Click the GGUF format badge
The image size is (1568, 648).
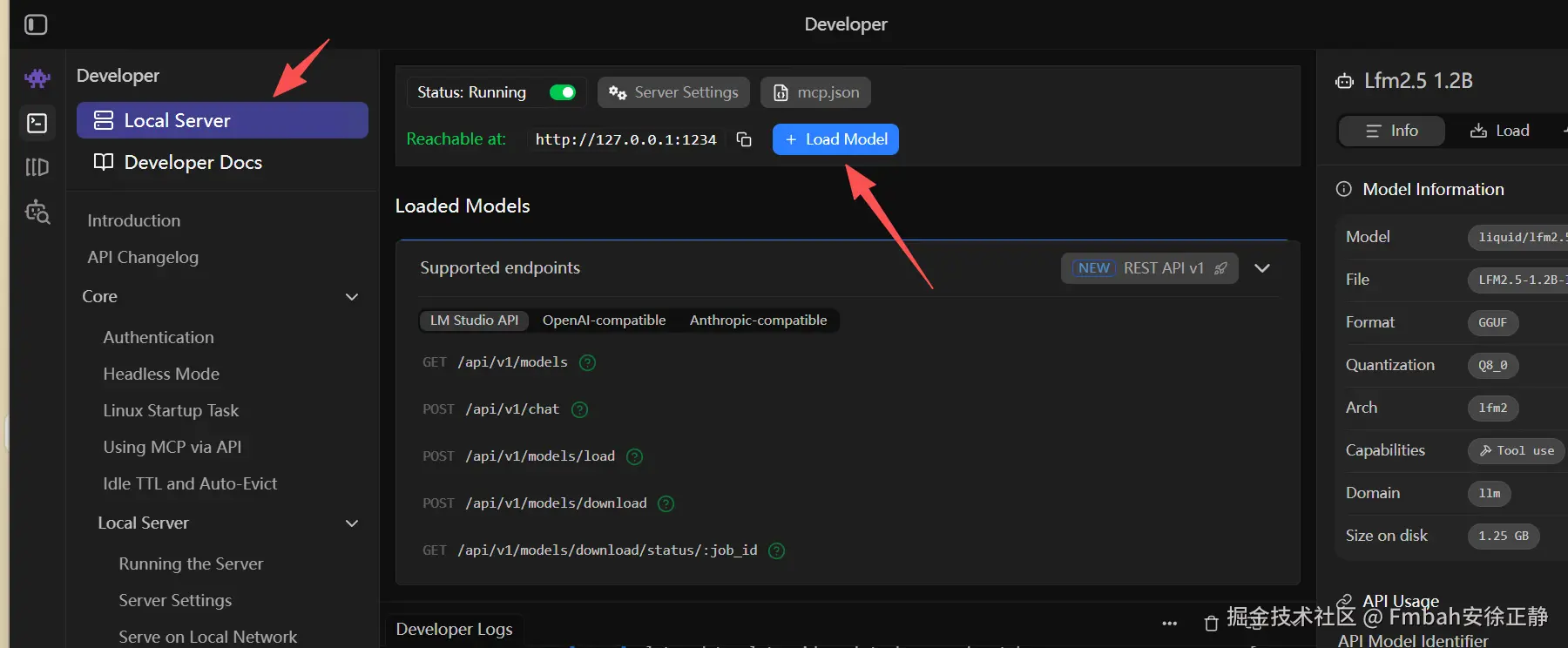(x=1493, y=322)
